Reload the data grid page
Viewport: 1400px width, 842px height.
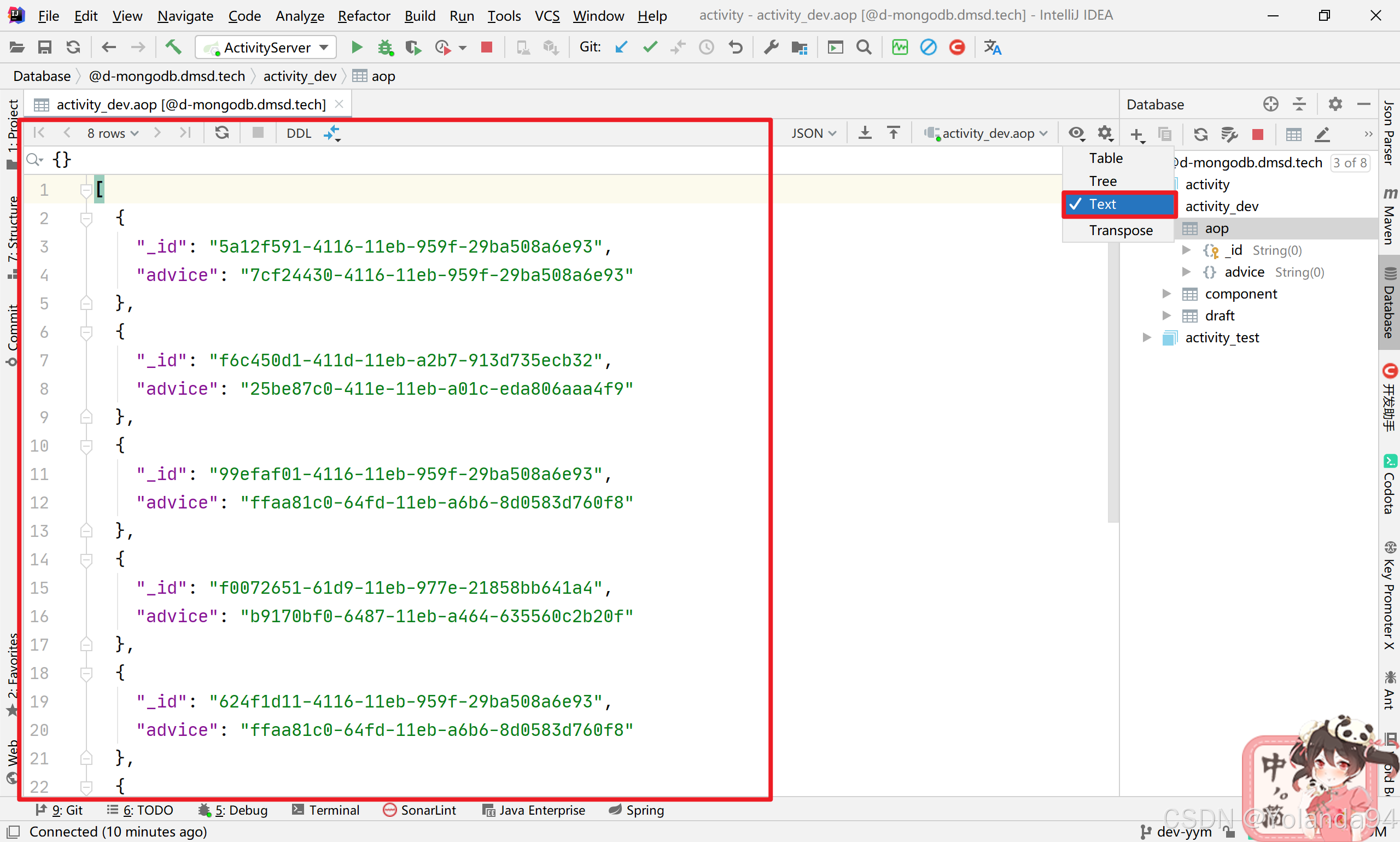tap(222, 133)
